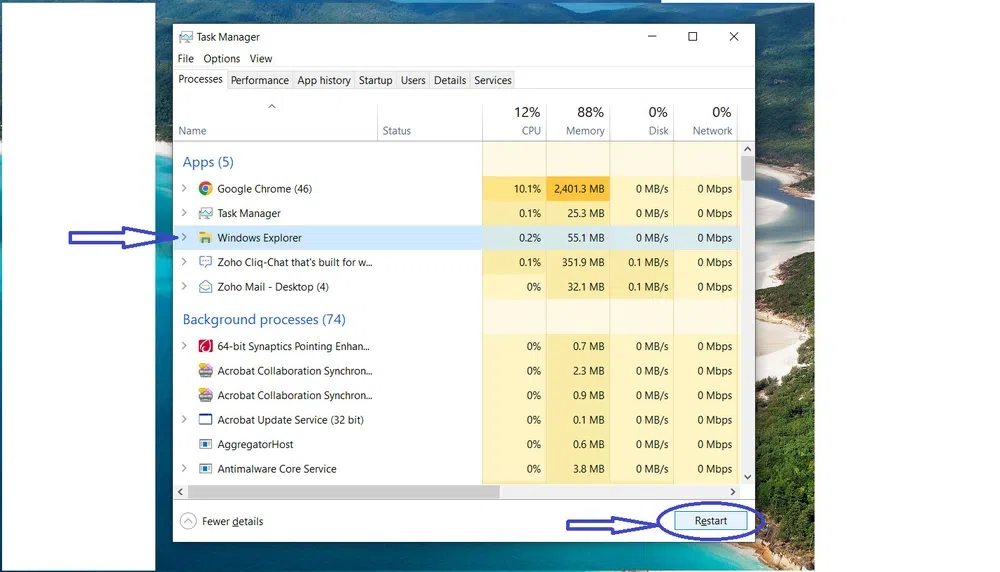Click the Zoho Mail envelope icon

(x=205, y=287)
